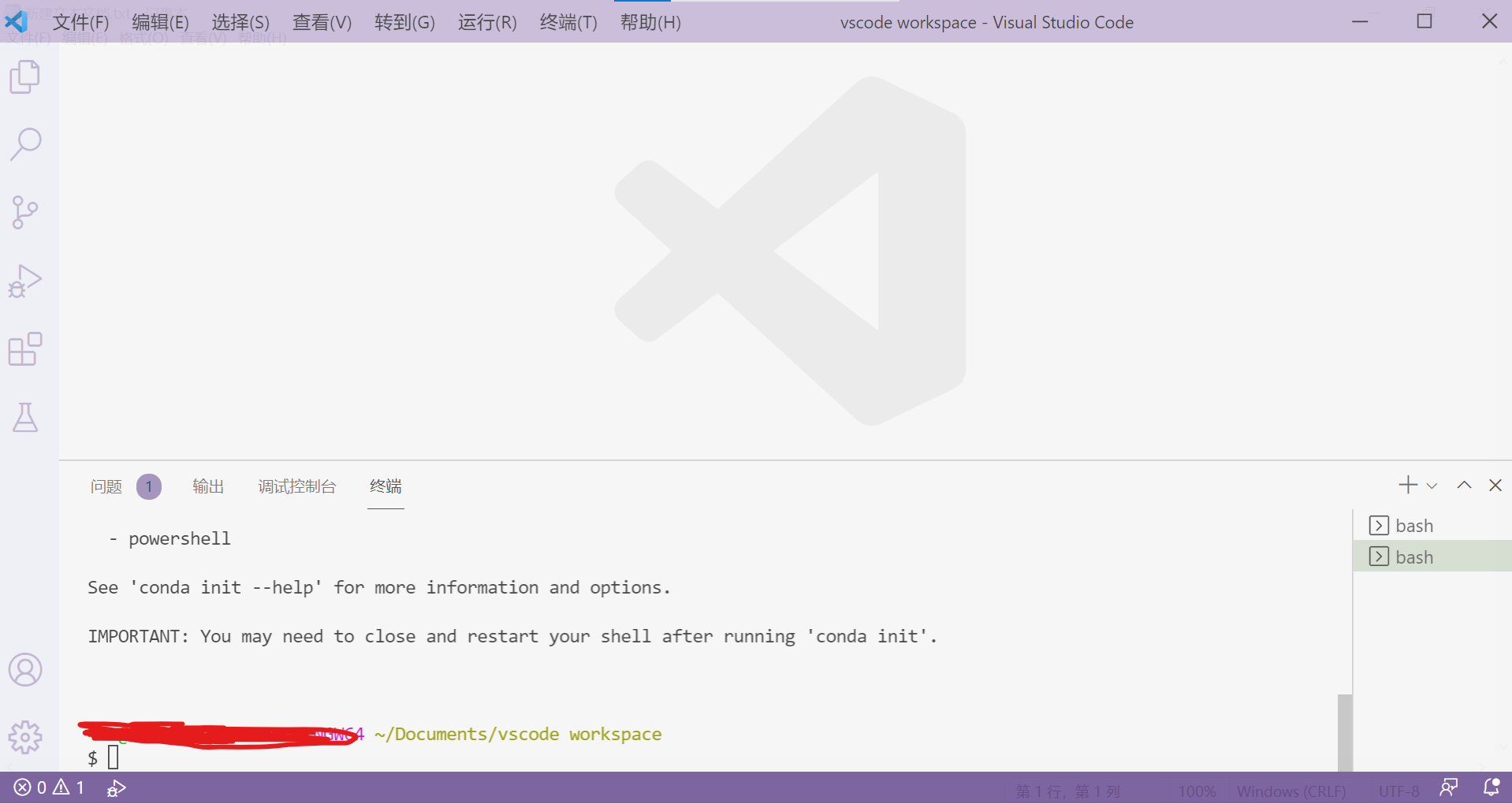Open notifications bell in status bar
The height and width of the screenshot is (804, 1512).
[x=1492, y=787]
